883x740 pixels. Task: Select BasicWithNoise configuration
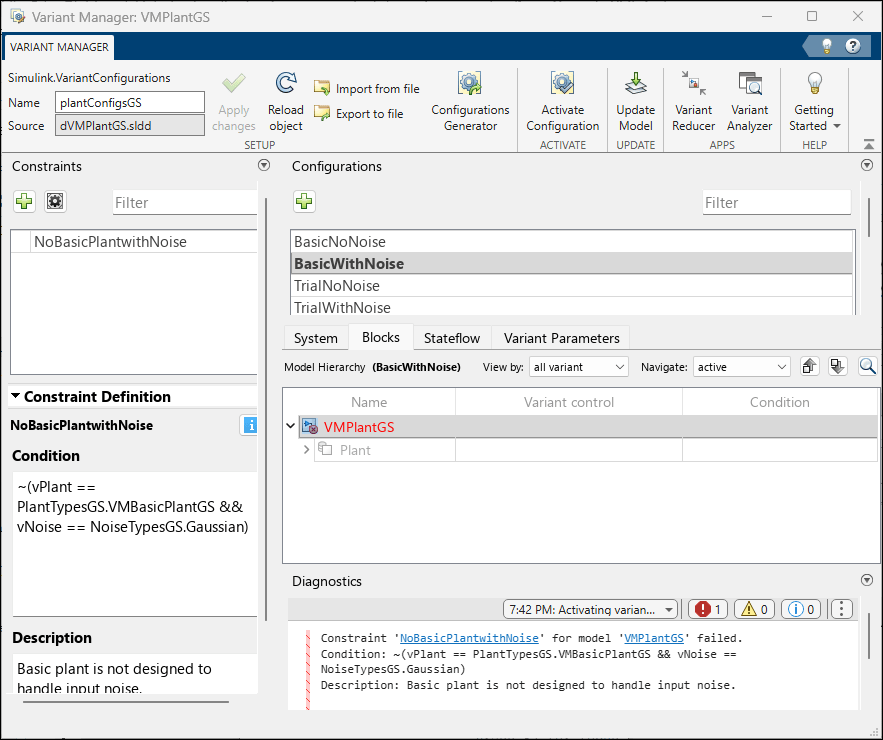click(572, 264)
